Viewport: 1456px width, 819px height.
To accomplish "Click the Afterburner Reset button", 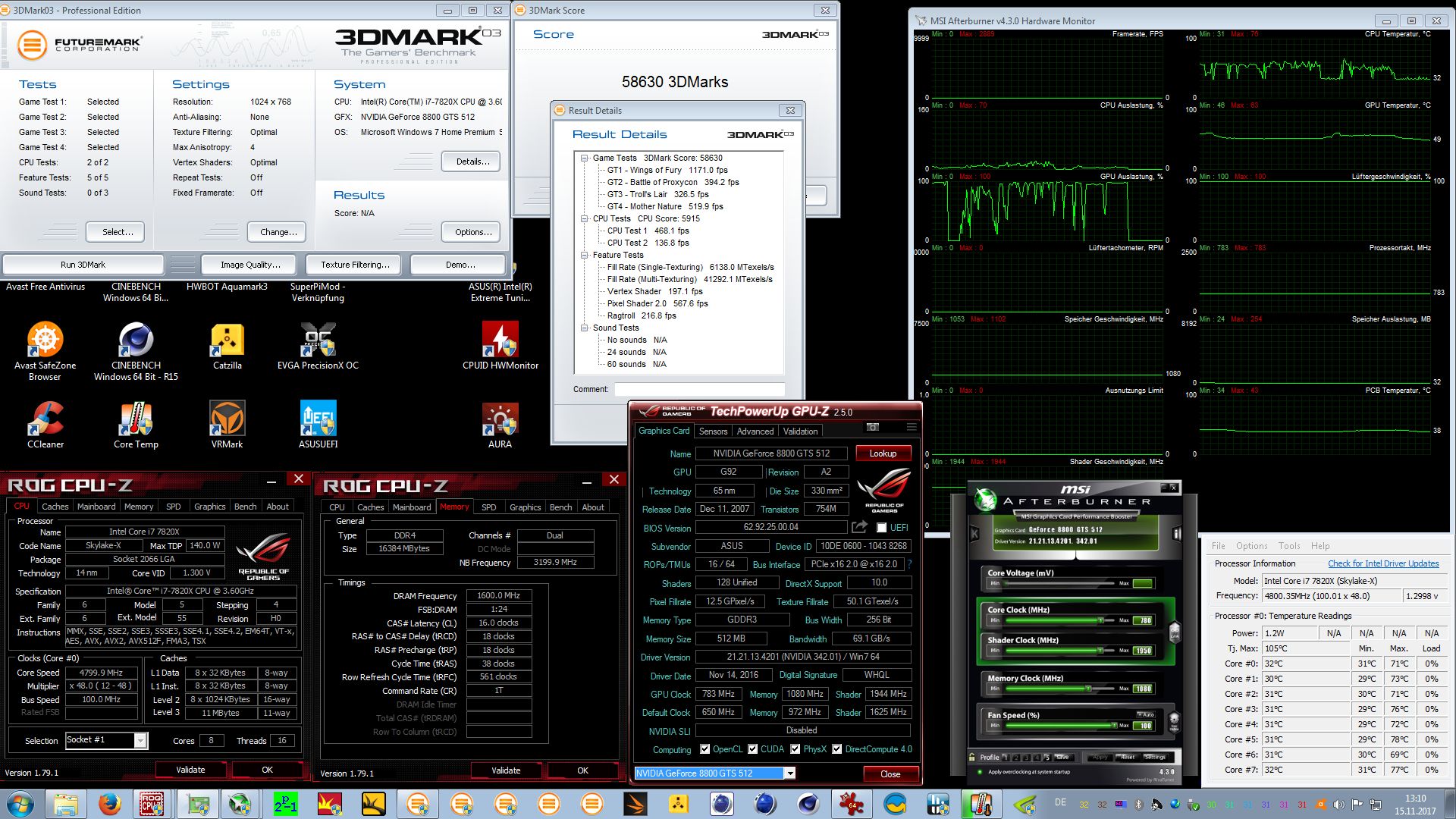I will pos(1128,757).
